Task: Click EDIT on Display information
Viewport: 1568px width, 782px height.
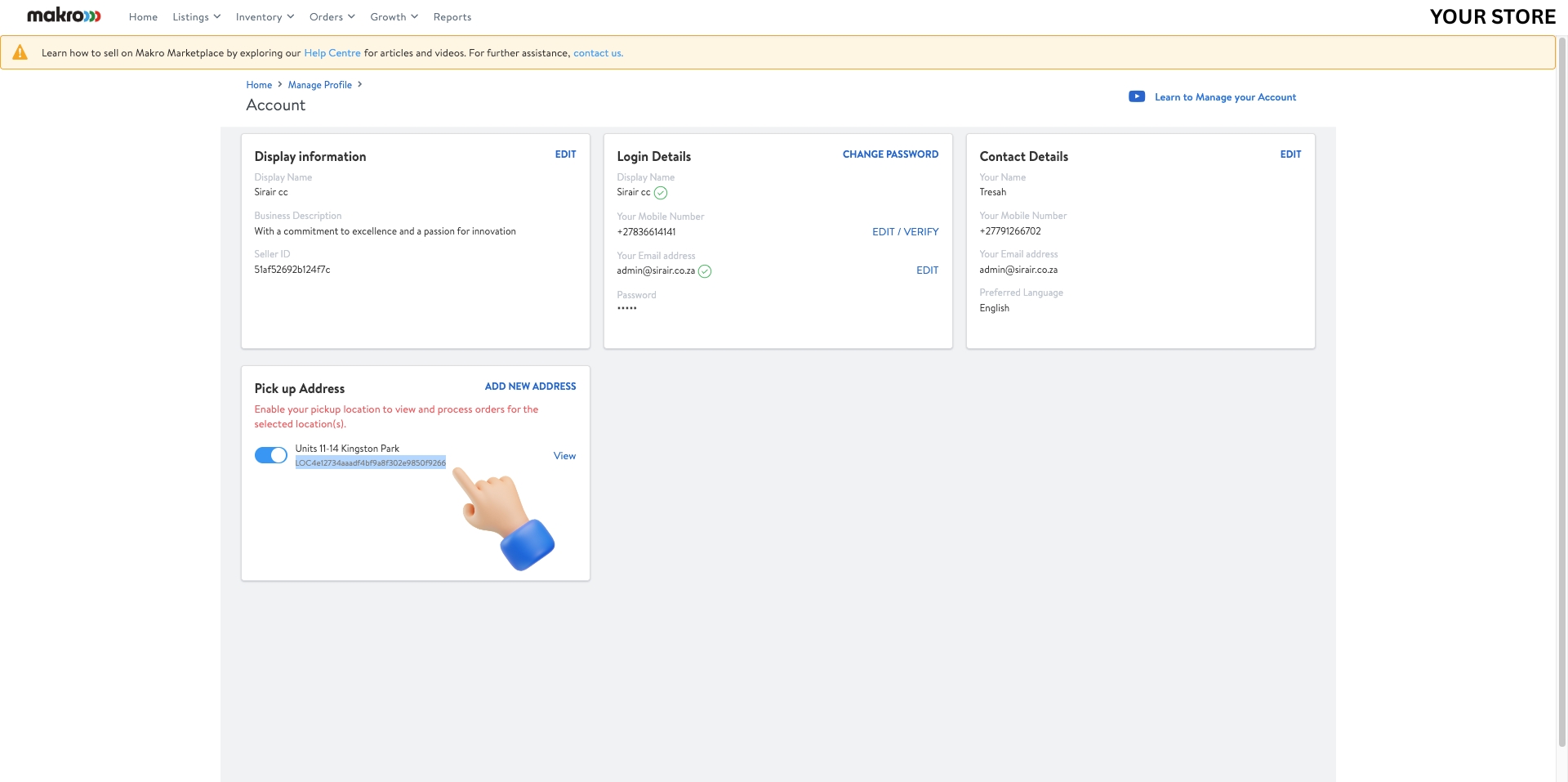Action: click(x=565, y=154)
